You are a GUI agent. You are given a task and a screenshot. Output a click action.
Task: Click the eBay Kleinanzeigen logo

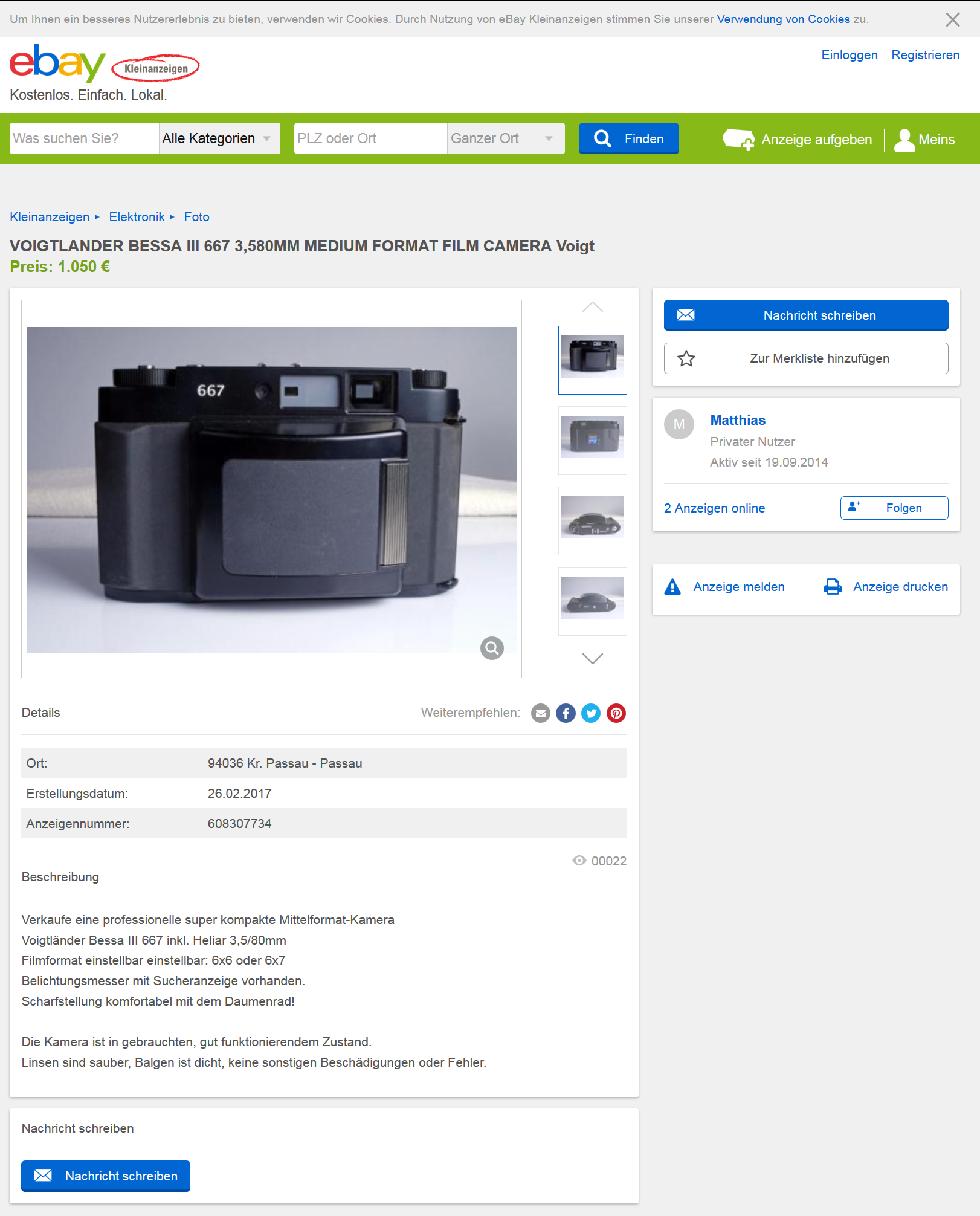tap(105, 63)
